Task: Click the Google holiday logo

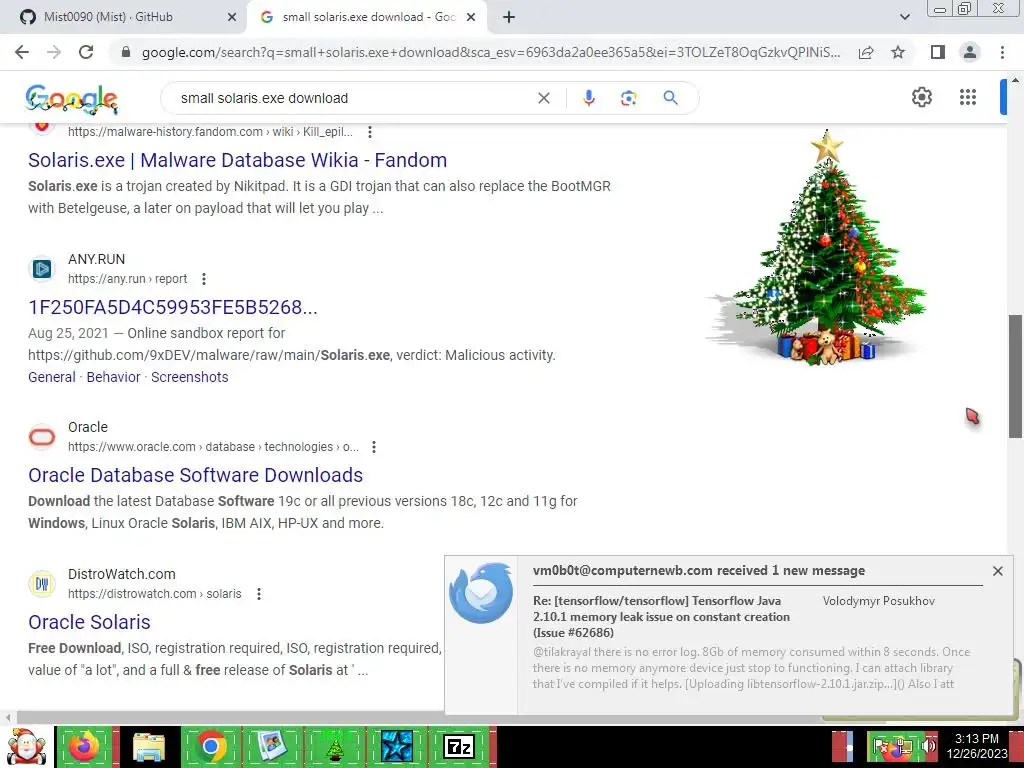Action: 72,99
